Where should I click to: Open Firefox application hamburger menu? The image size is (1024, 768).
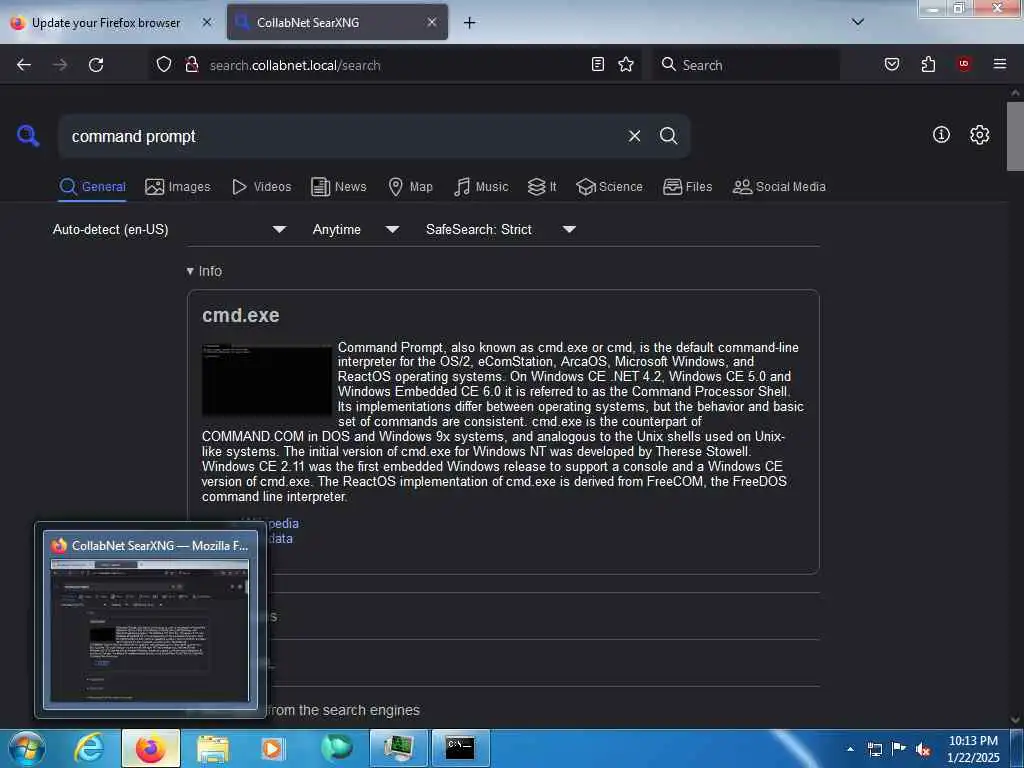[x=1000, y=64]
